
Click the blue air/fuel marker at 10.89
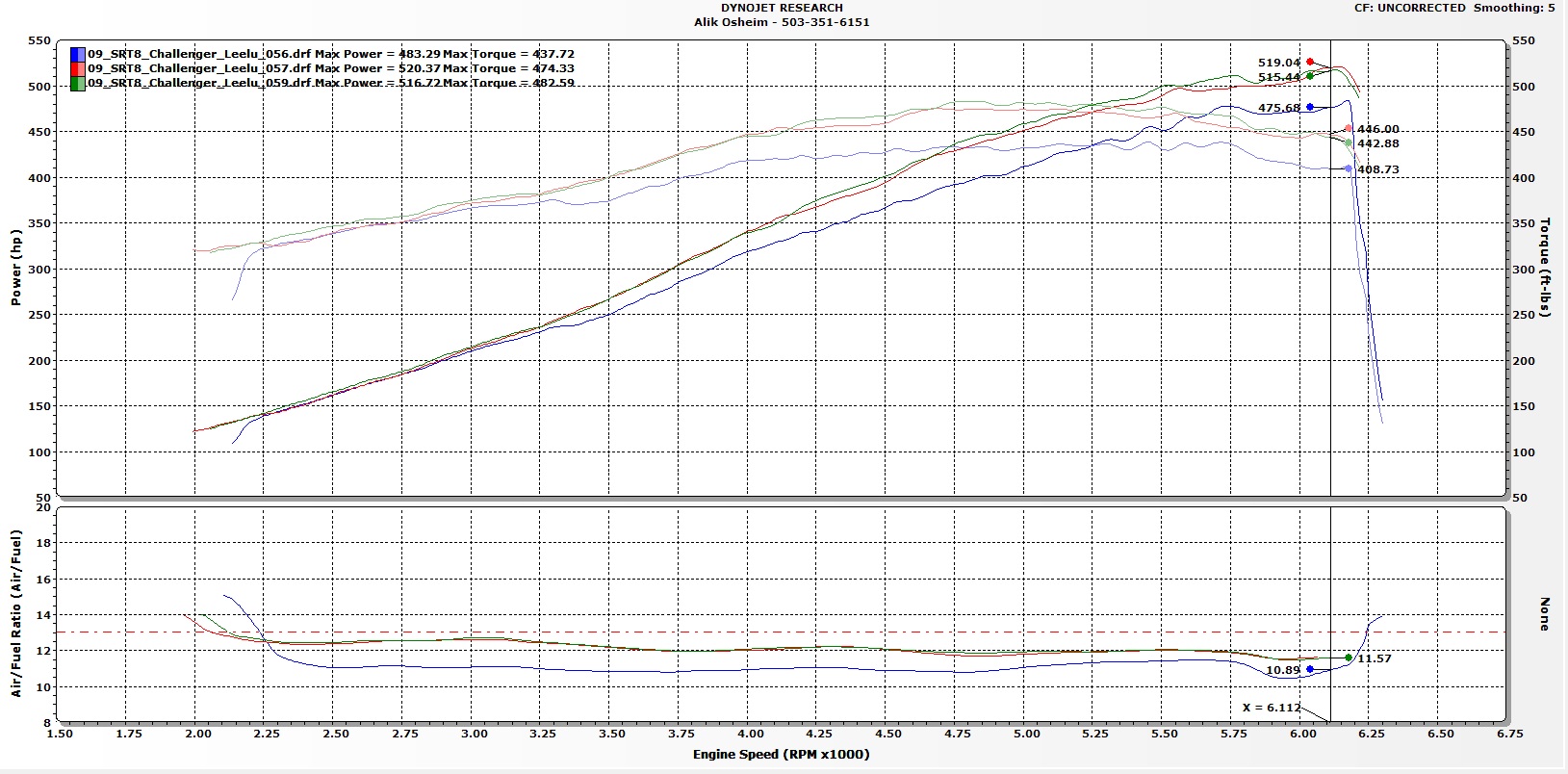[1310, 669]
